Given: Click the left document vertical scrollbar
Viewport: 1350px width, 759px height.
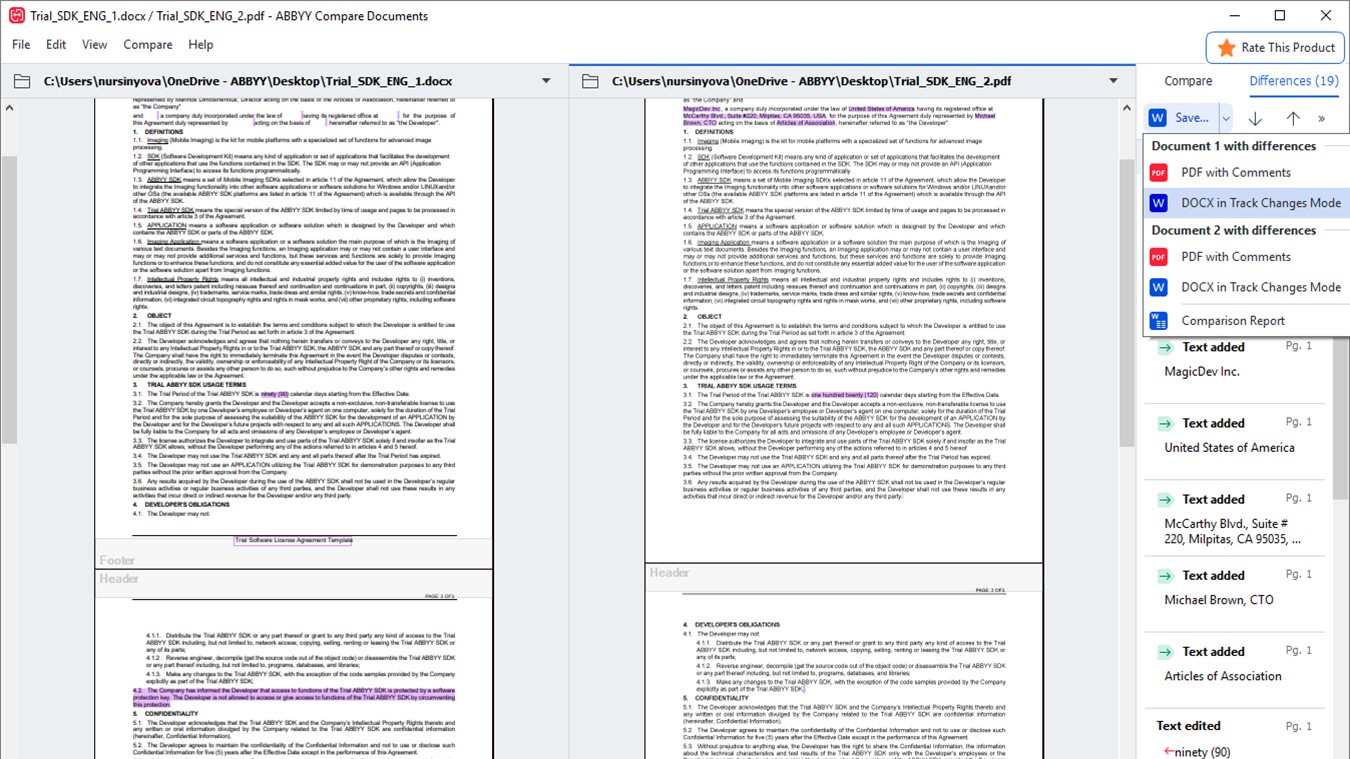Looking at the screenshot, I should coord(9,300).
